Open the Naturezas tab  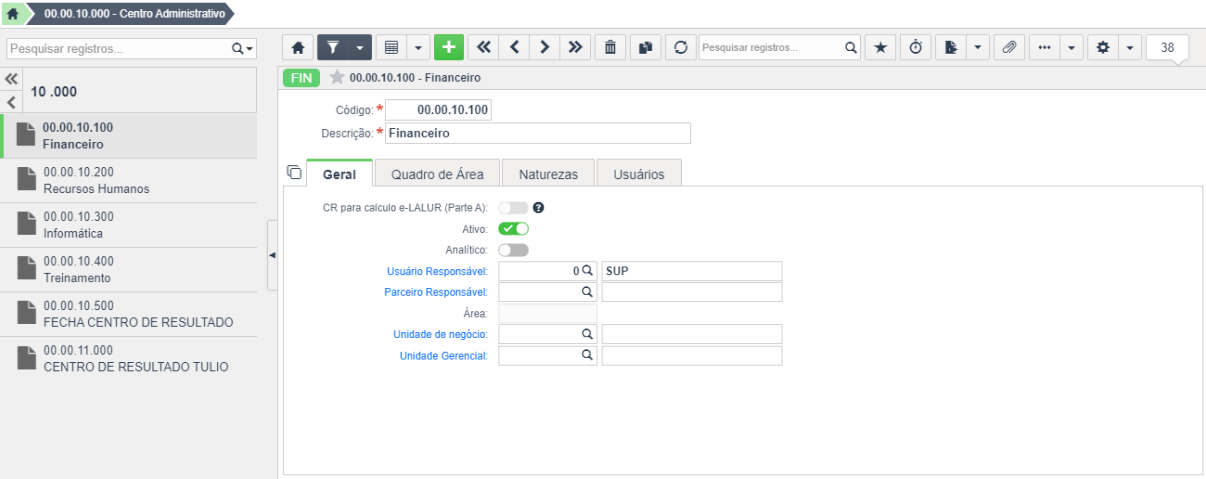[x=548, y=174]
